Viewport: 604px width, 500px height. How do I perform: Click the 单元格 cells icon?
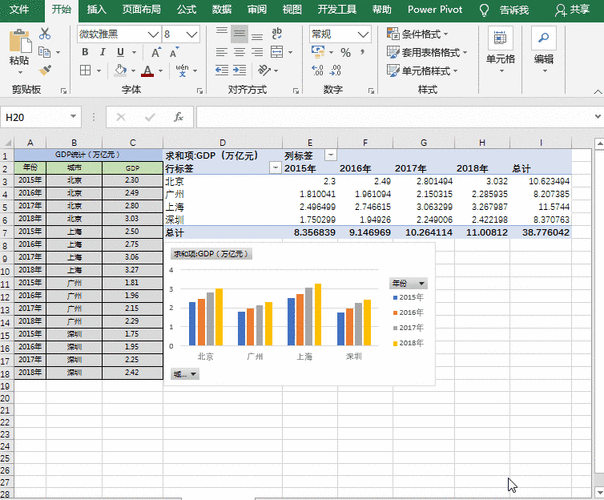tap(500, 40)
